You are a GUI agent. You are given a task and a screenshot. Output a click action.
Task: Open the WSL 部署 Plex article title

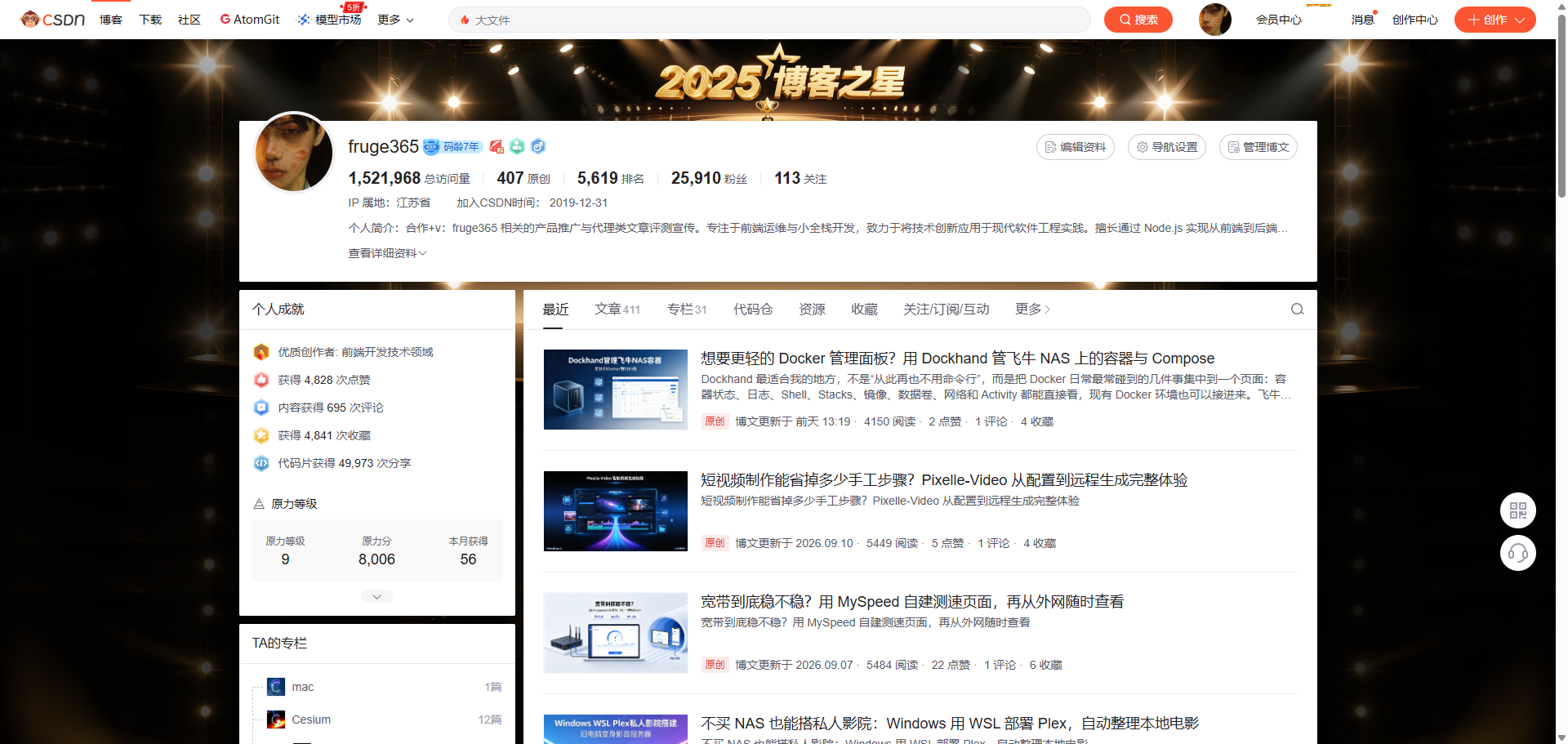coord(950,723)
